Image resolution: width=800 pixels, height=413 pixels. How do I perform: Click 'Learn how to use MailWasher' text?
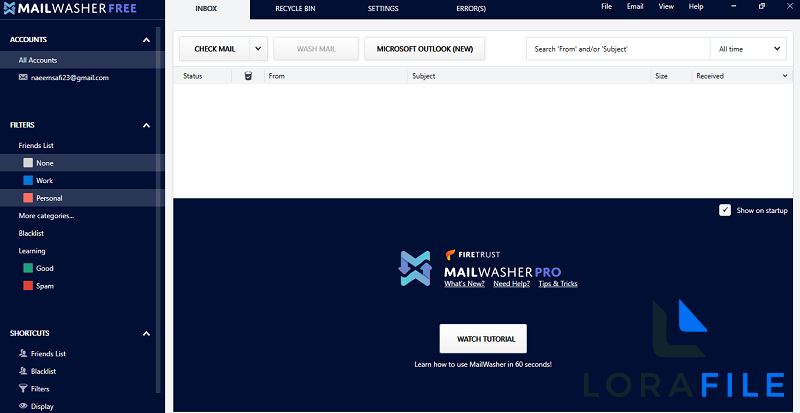pyautogui.click(x=483, y=365)
